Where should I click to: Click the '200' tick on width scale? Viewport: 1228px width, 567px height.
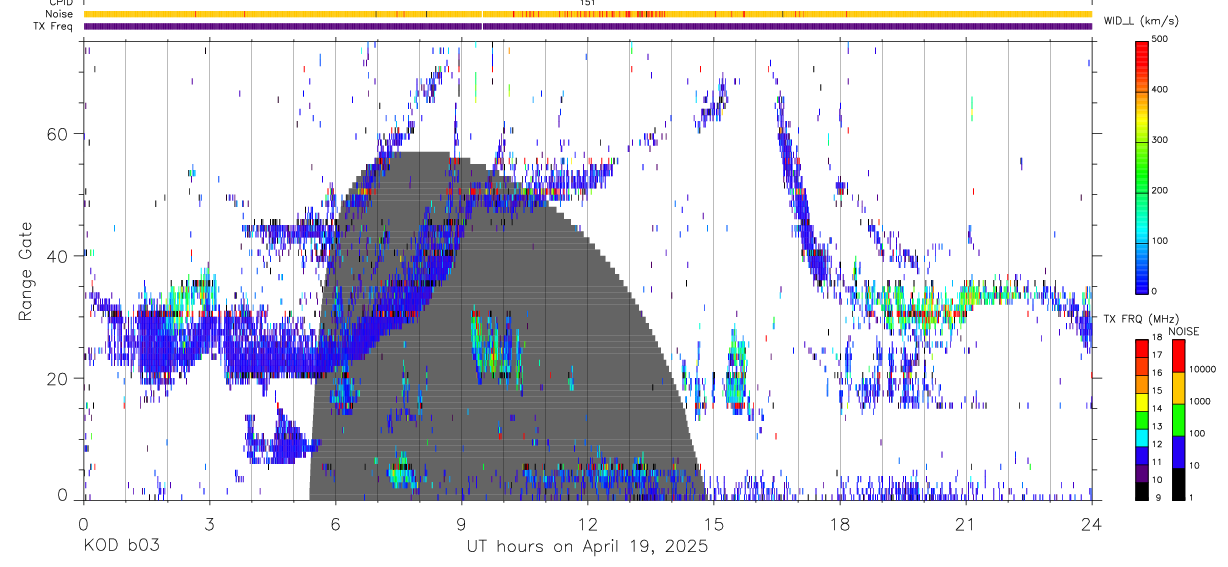(1160, 190)
